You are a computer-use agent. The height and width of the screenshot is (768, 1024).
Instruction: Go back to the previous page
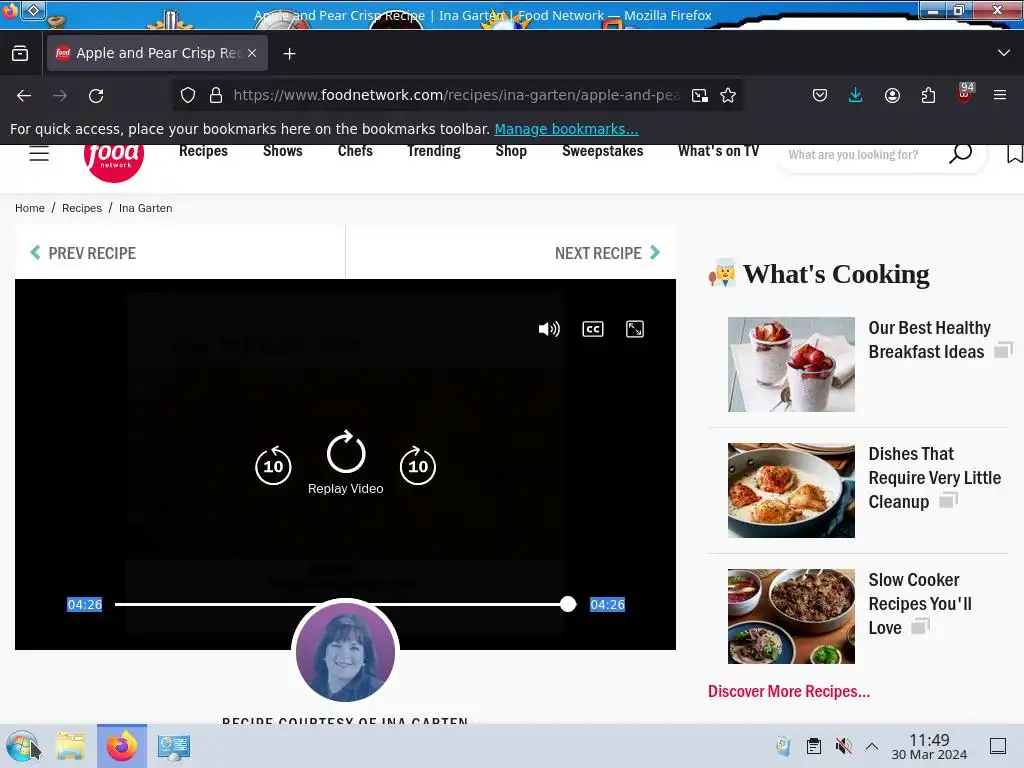pyautogui.click(x=24, y=95)
